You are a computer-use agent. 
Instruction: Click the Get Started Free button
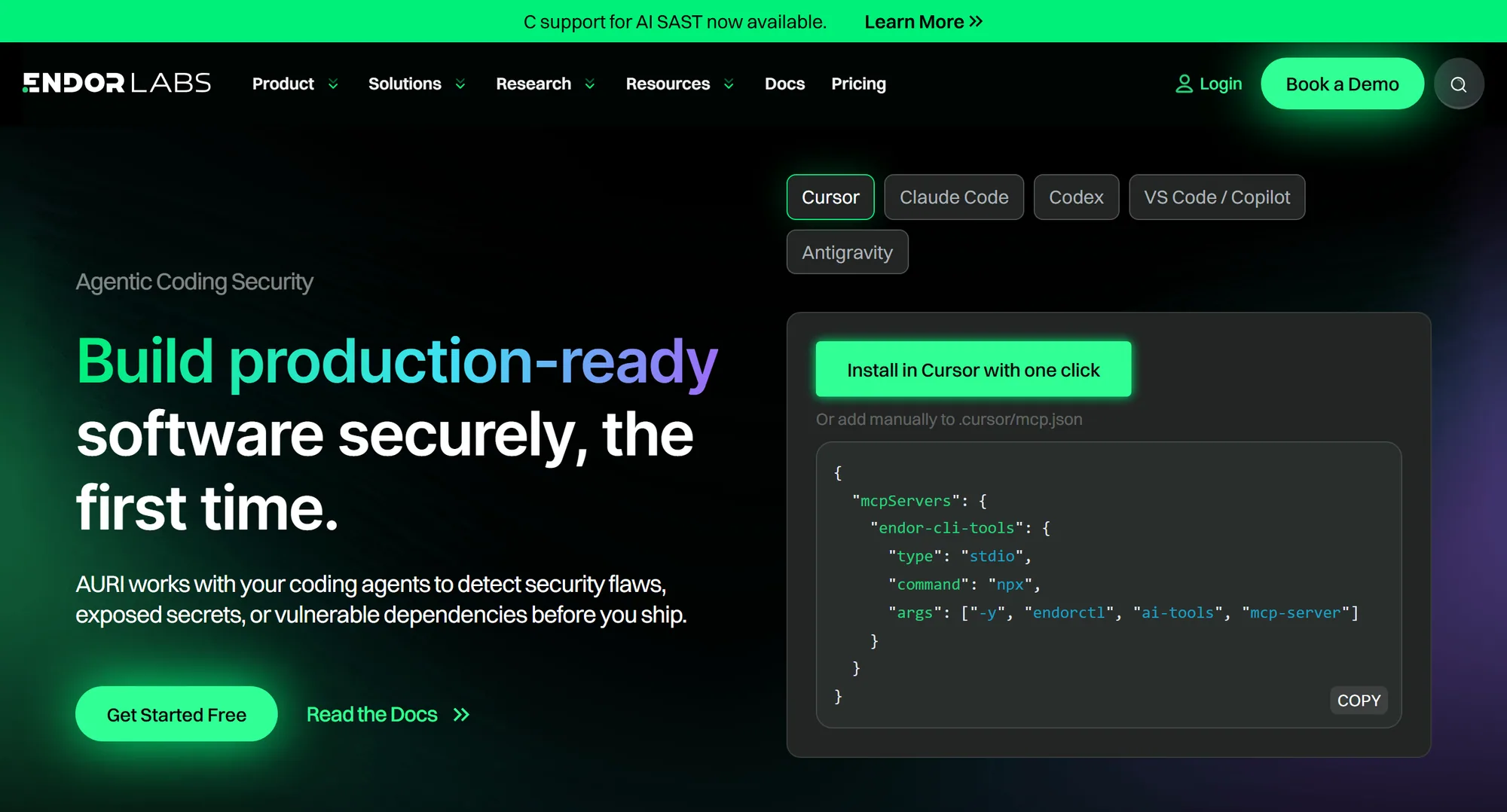(x=176, y=714)
